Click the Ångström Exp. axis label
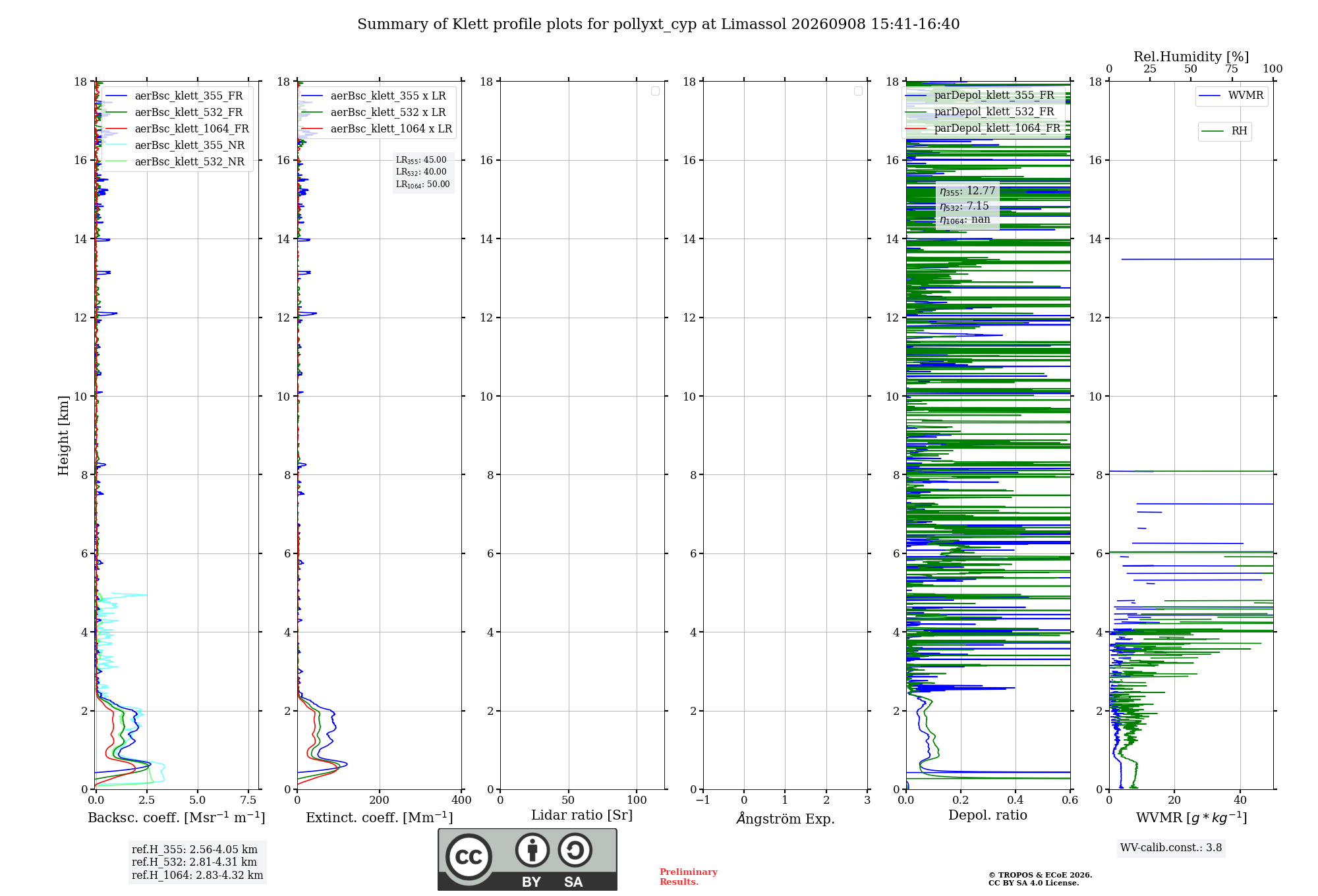Image resolution: width=1318 pixels, height=896 pixels. pyautogui.click(x=786, y=818)
